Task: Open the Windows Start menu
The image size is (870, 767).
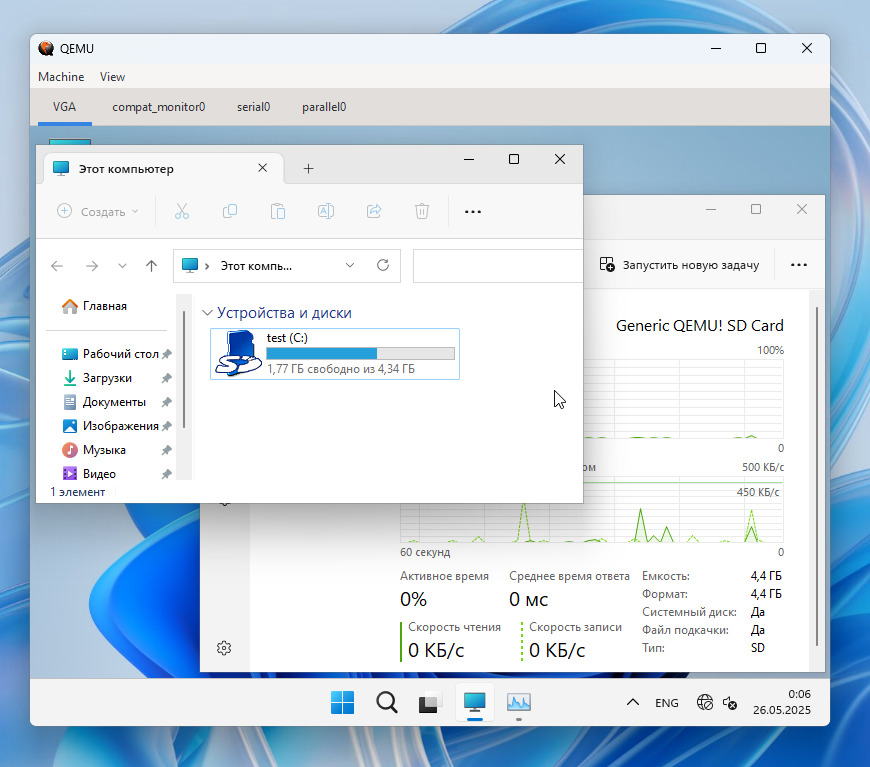Action: pyautogui.click(x=342, y=703)
